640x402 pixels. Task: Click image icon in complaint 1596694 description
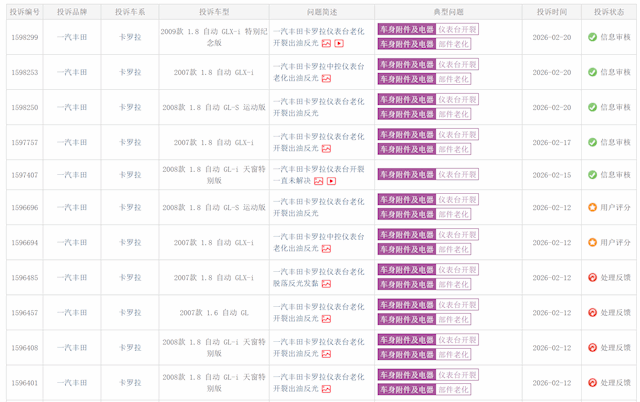pos(326,249)
